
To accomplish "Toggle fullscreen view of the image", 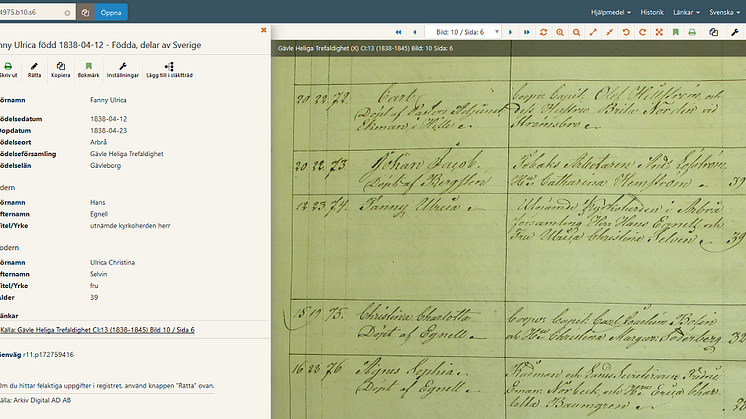I will pyautogui.click(x=659, y=32).
